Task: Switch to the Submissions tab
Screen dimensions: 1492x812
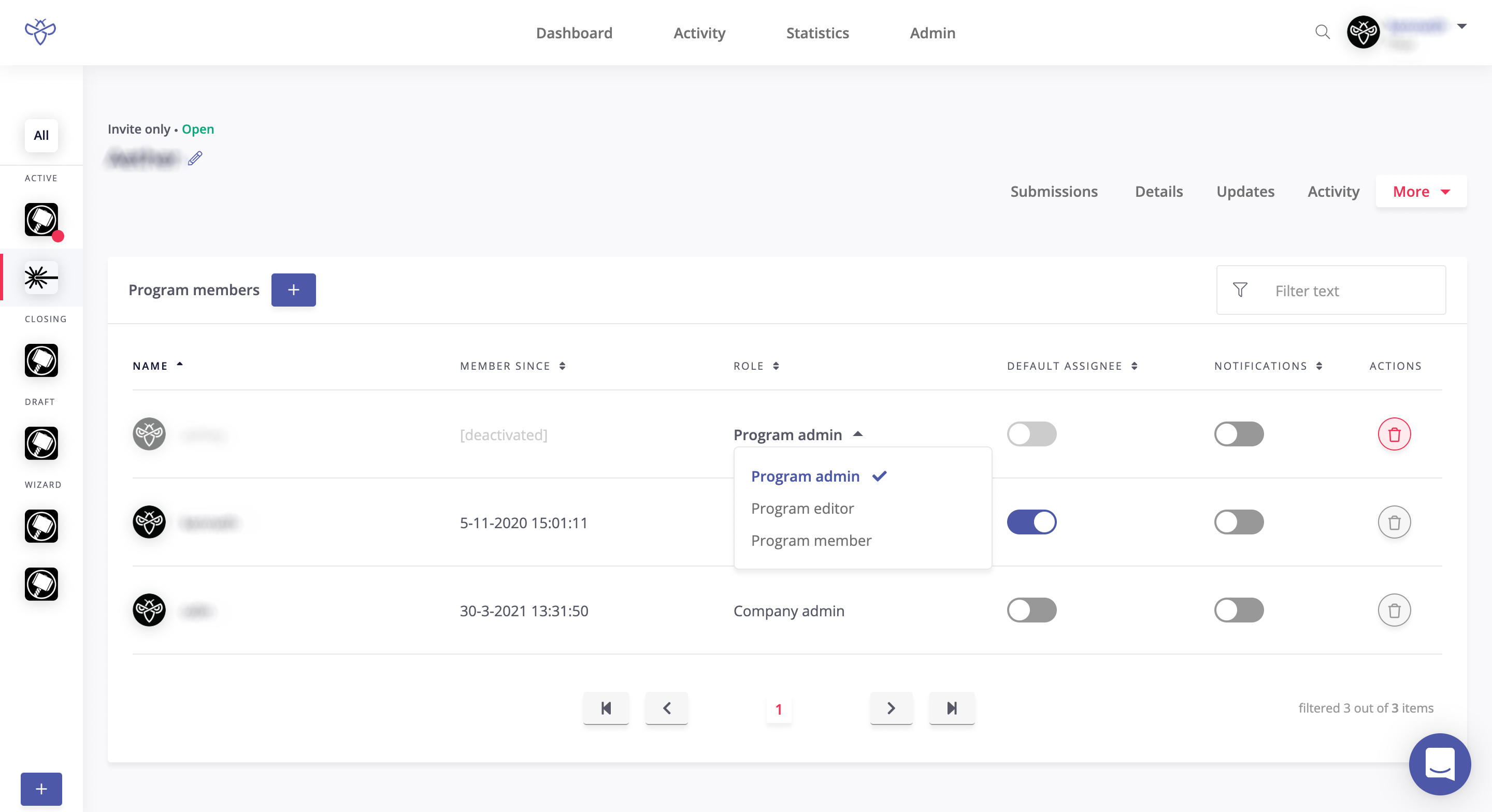Action: pyautogui.click(x=1054, y=192)
